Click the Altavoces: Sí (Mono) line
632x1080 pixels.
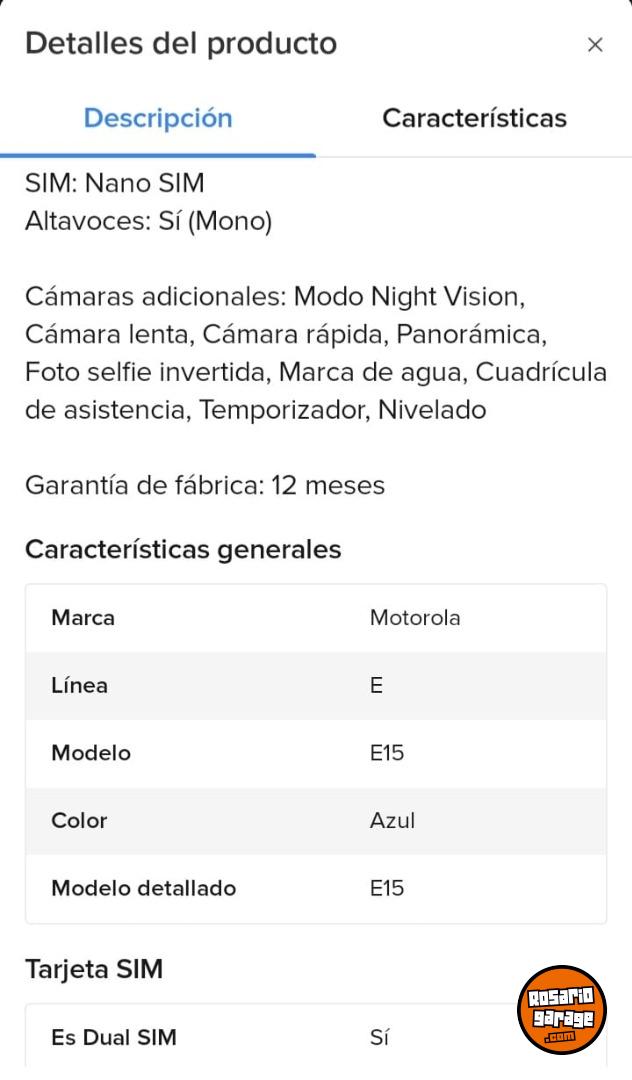click(x=148, y=221)
